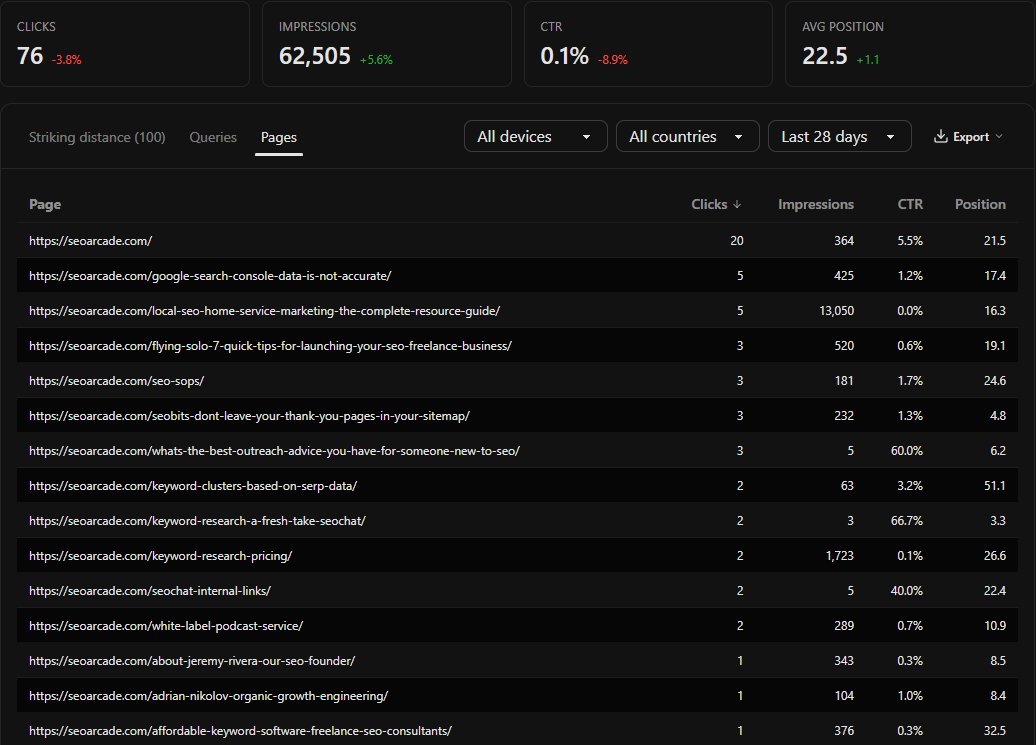Open the whats-the-best-outreach-advice page link
The image size is (1036, 745).
click(274, 451)
